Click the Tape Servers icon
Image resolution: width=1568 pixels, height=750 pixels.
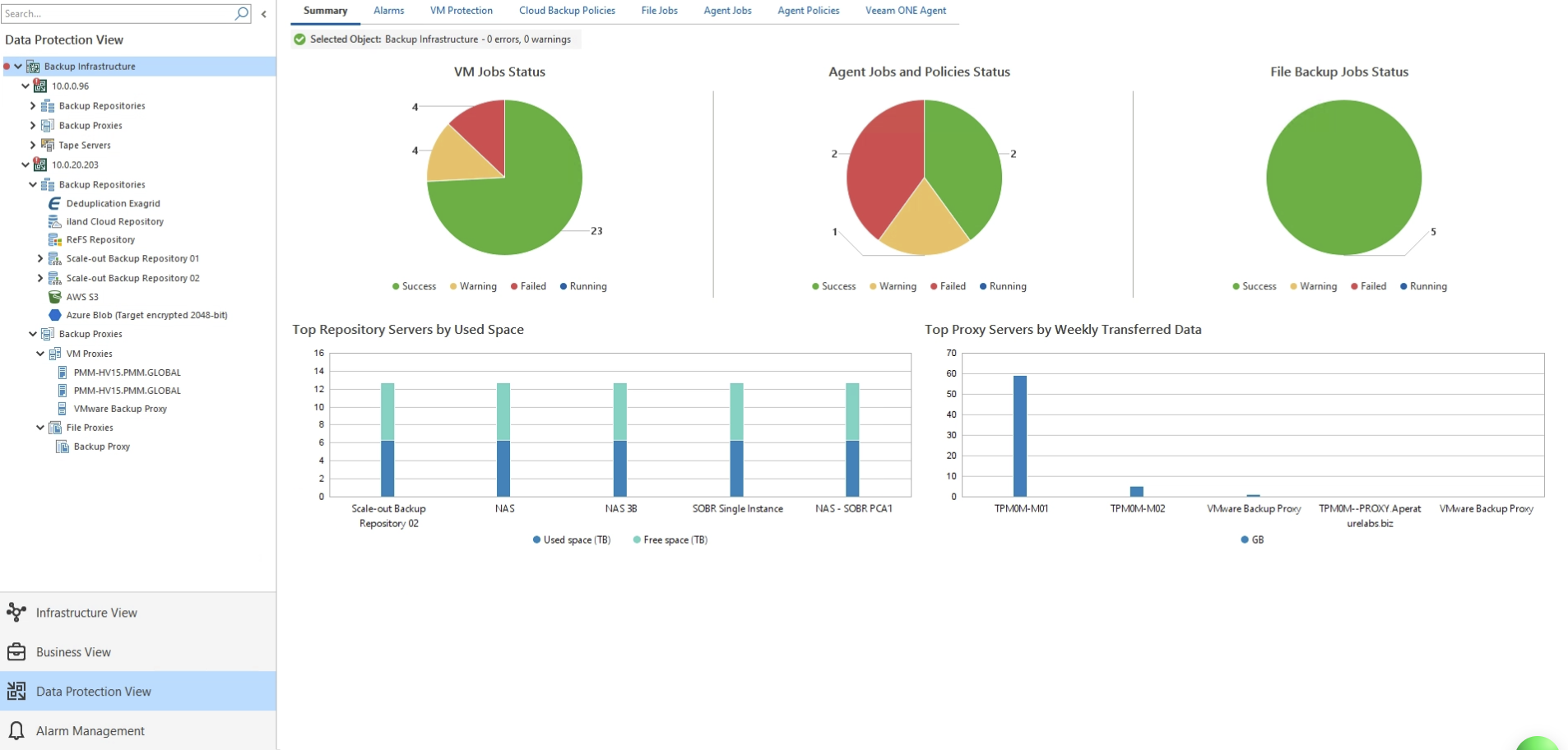coord(48,145)
